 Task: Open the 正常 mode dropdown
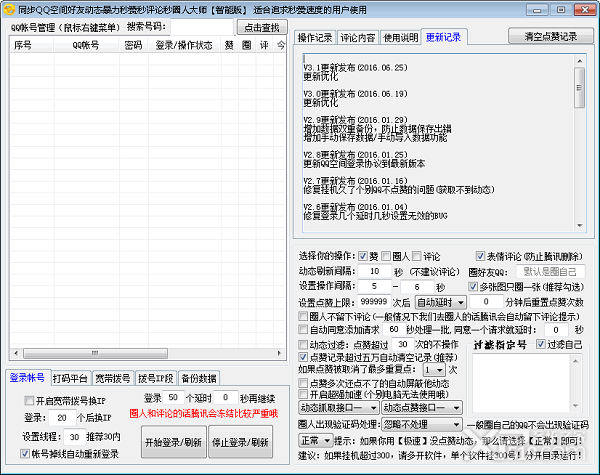click(315, 441)
